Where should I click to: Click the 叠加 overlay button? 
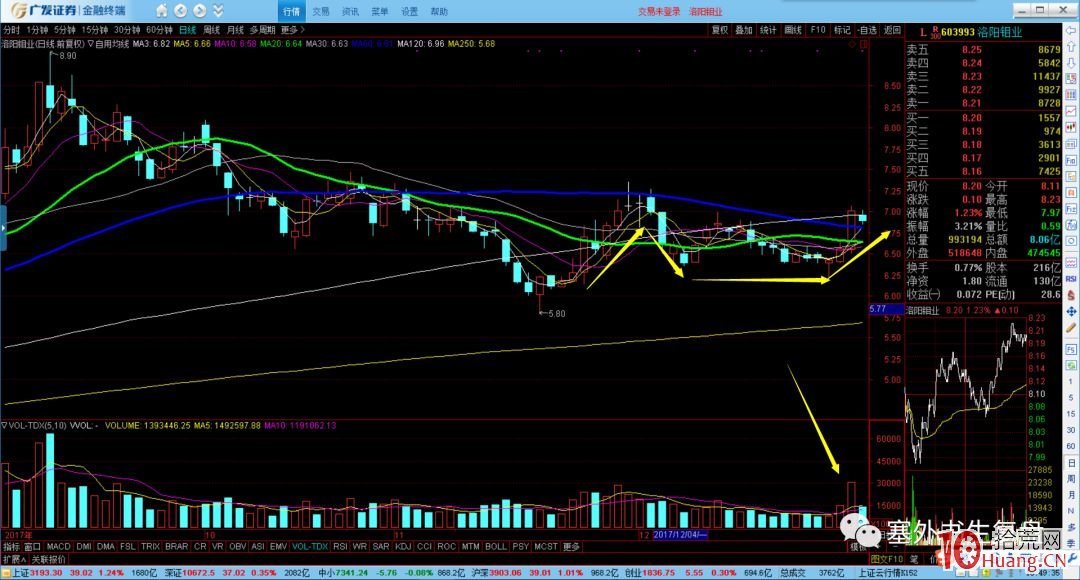744,30
